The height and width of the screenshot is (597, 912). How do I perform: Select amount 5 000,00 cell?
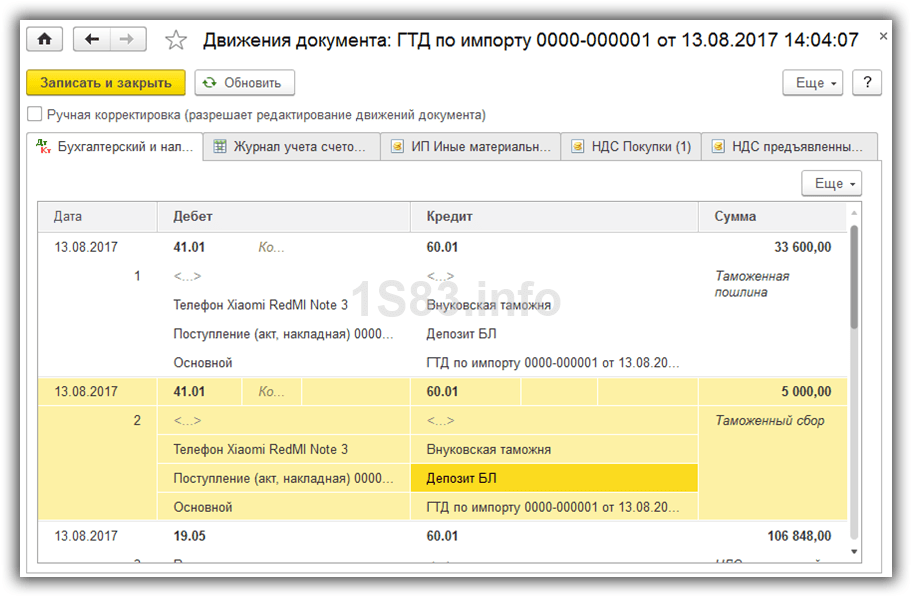(772, 392)
